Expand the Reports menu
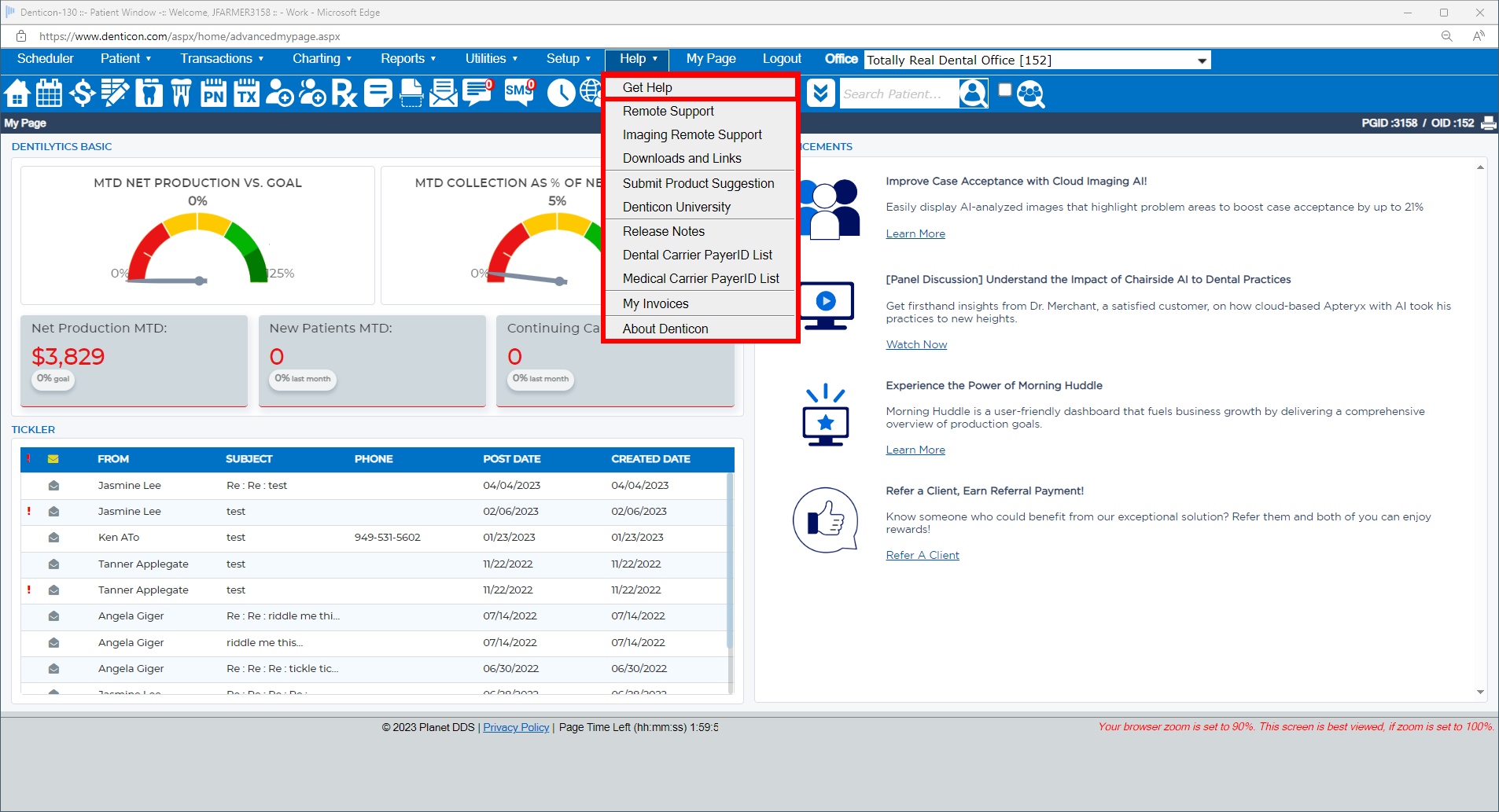This screenshot has width=1499, height=812. [x=407, y=58]
